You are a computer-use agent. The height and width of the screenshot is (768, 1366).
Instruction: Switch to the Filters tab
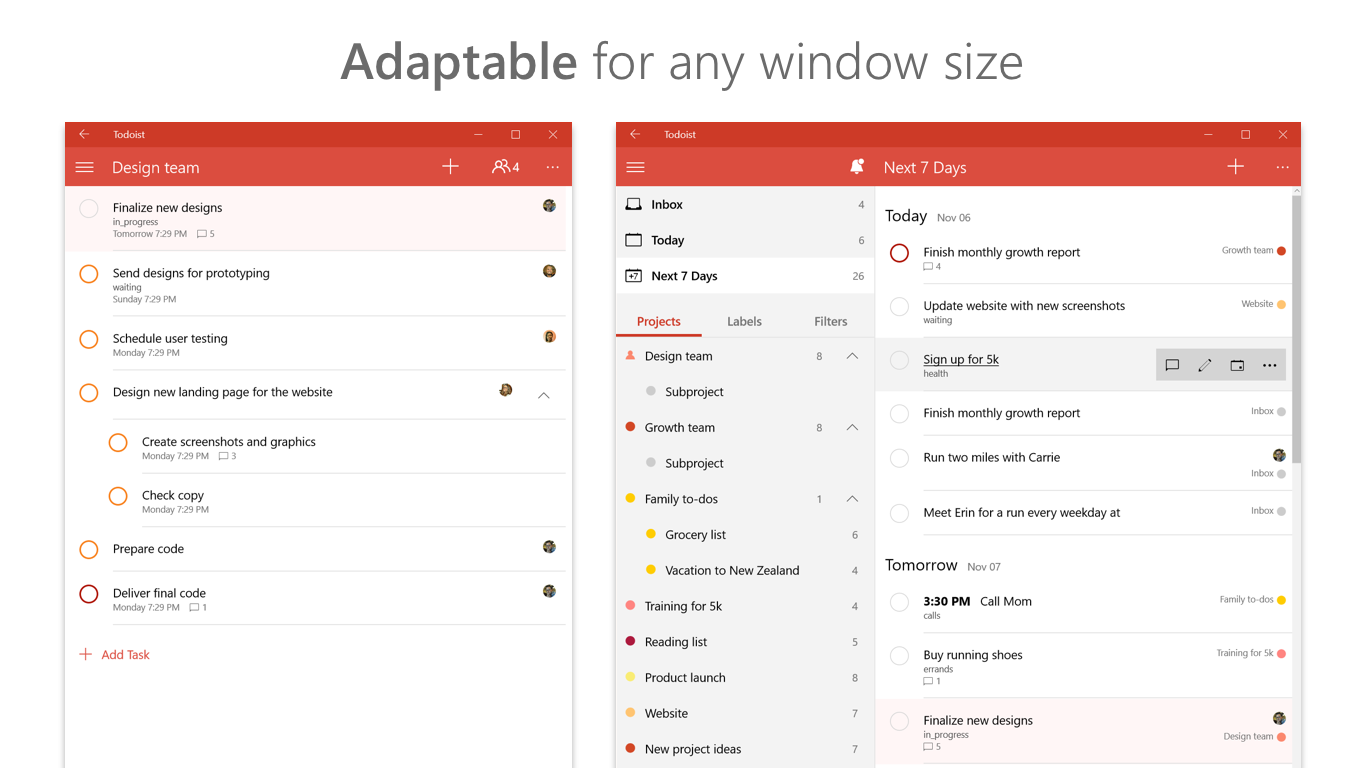click(x=831, y=321)
